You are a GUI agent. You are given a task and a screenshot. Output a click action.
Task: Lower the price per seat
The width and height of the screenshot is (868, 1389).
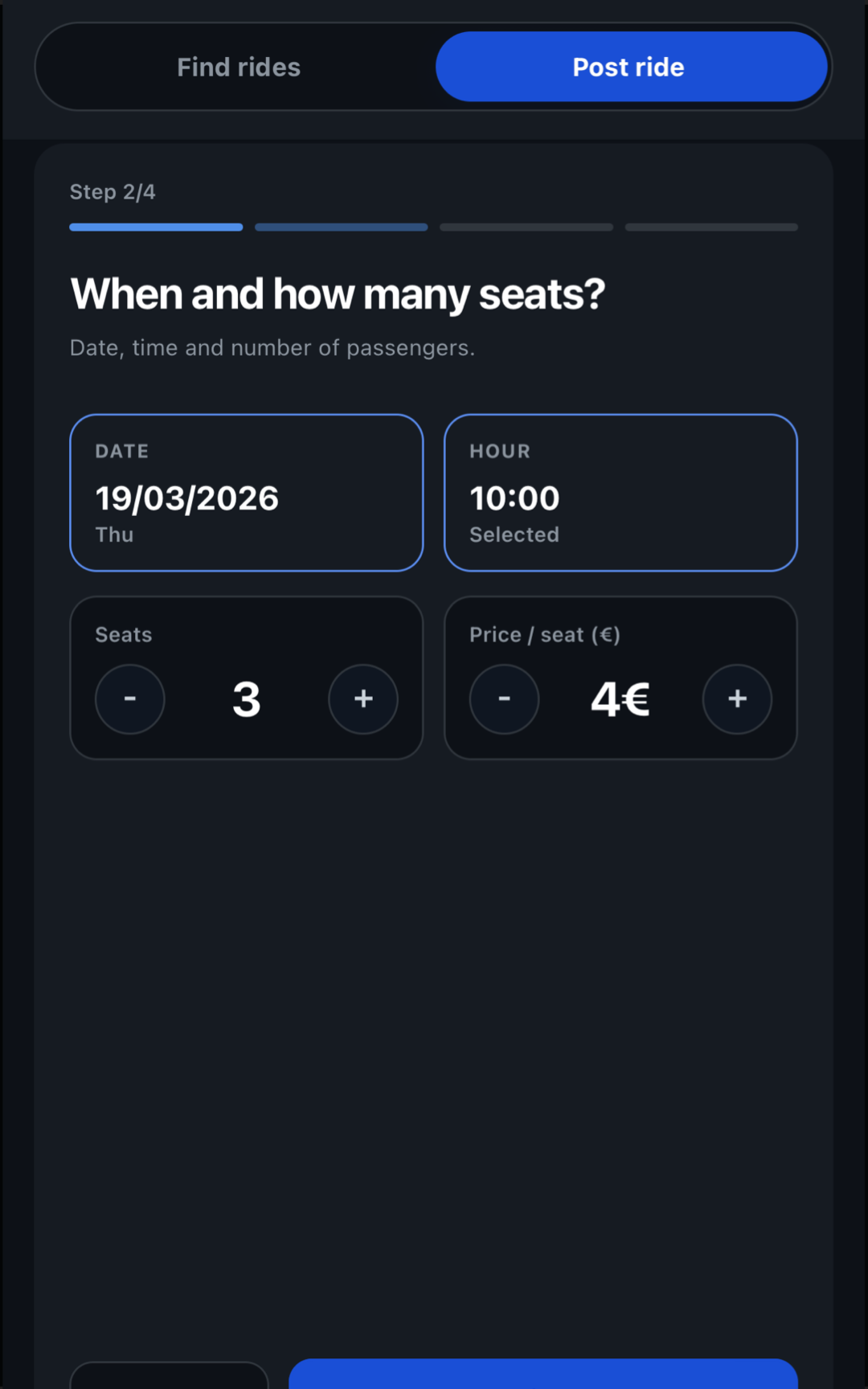click(505, 699)
